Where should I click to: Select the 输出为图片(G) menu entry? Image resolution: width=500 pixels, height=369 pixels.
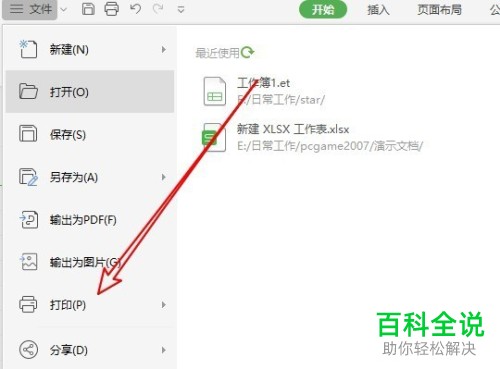pos(90,262)
